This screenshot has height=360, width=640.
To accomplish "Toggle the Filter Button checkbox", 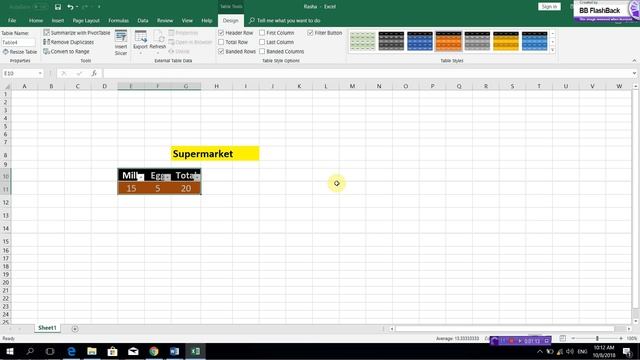I will [x=310, y=33].
